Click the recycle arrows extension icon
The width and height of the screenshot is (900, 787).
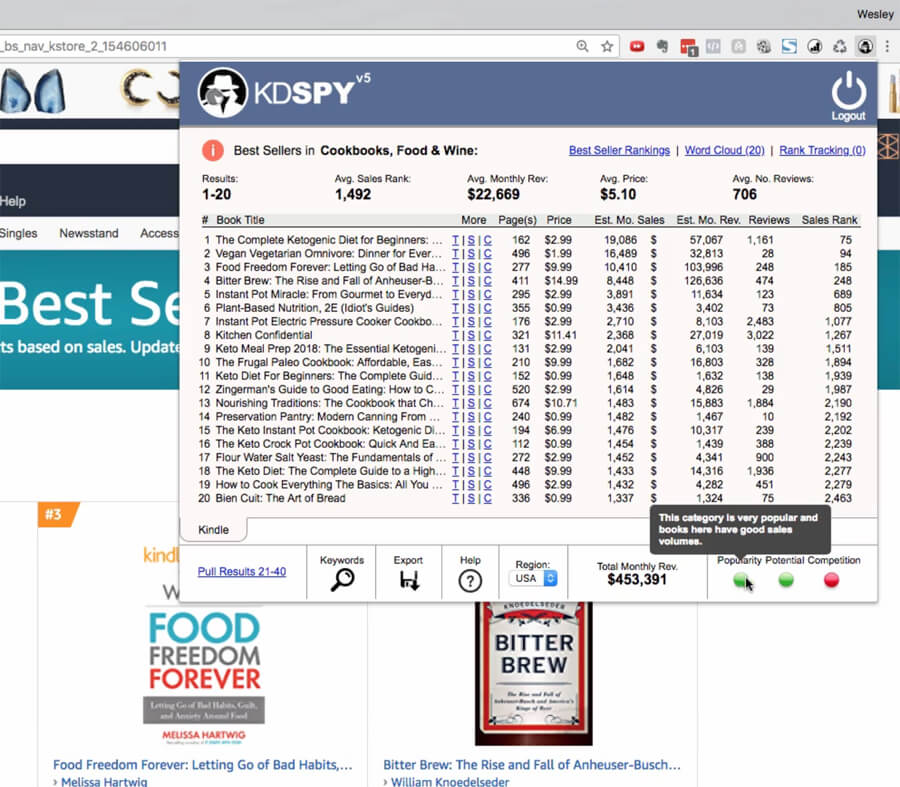(840, 46)
